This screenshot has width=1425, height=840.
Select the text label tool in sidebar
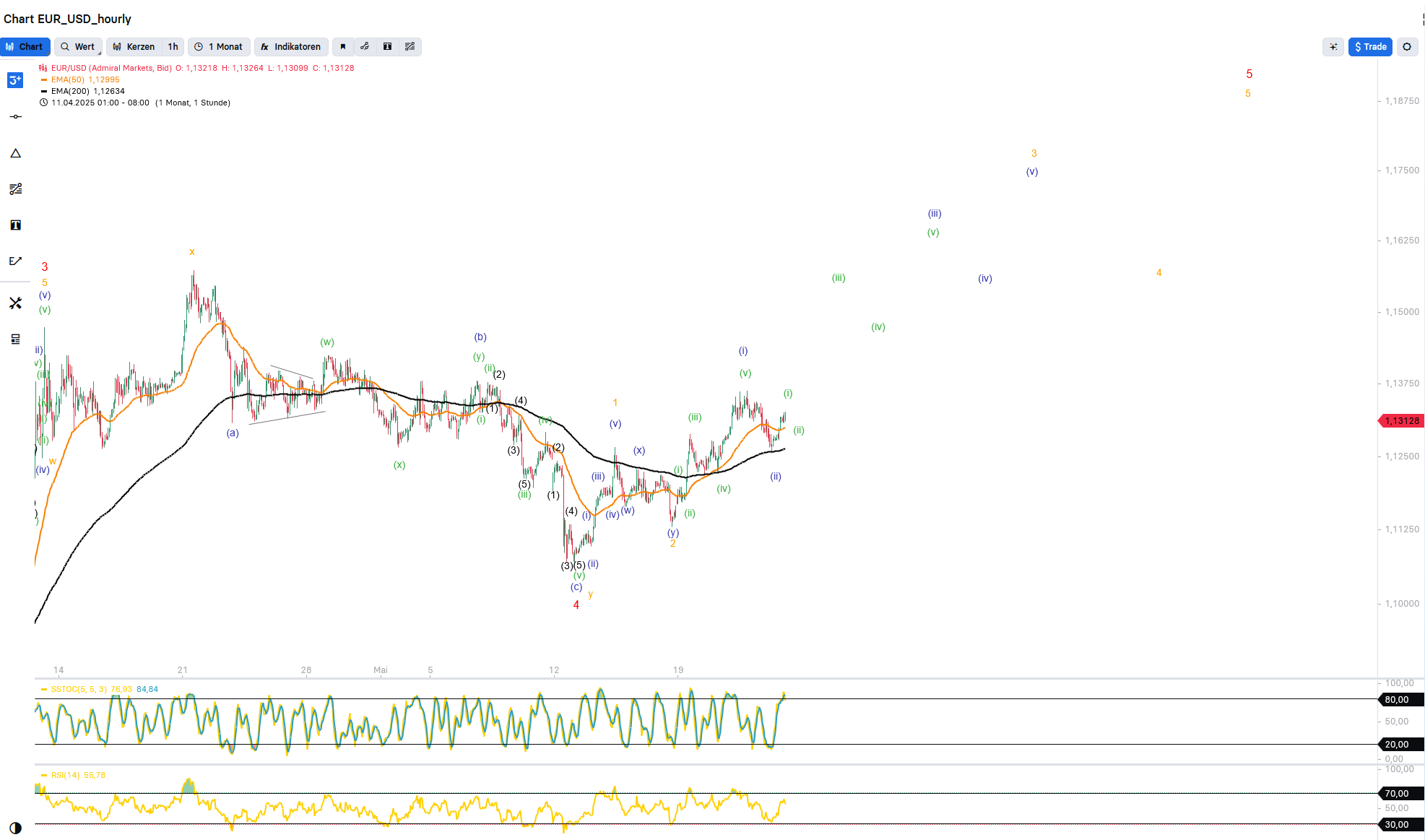click(x=15, y=225)
